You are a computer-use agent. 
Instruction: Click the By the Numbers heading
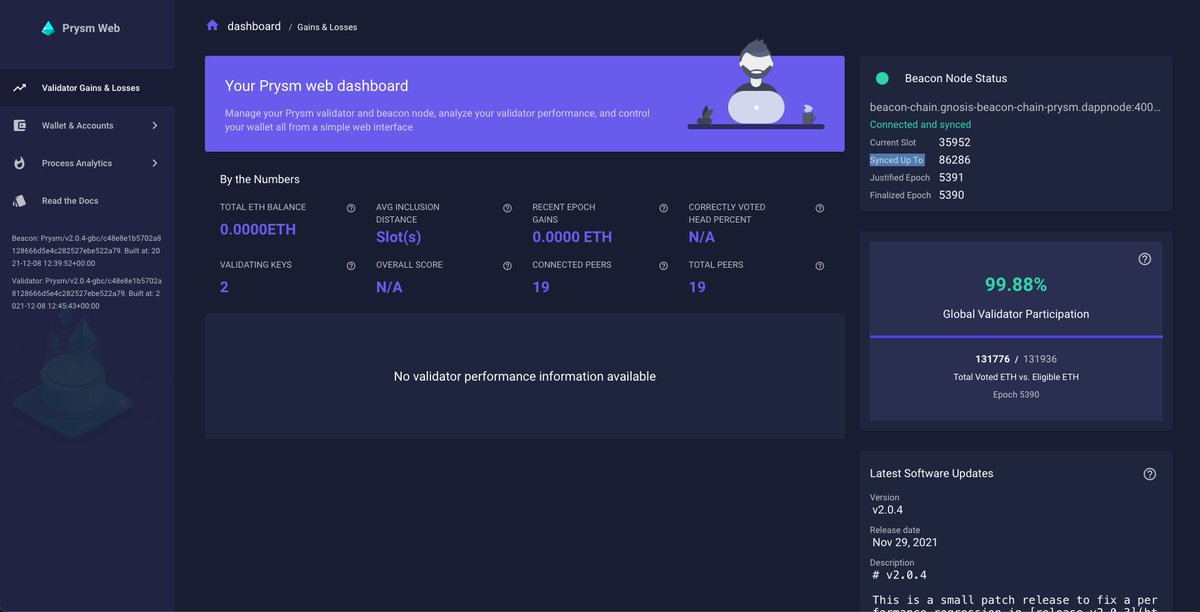tap(260, 179)
